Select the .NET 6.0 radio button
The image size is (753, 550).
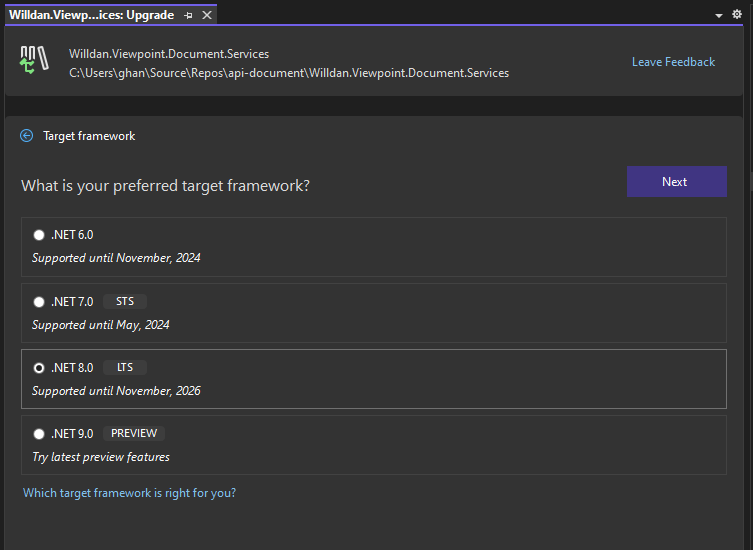[39, 235]
